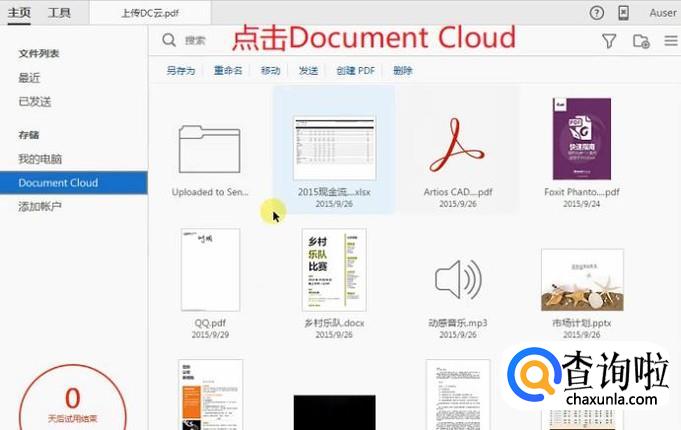Viewport: 681px width, 430px height.
Task: Select 我的电脑 storage
Action: (40, 159)
